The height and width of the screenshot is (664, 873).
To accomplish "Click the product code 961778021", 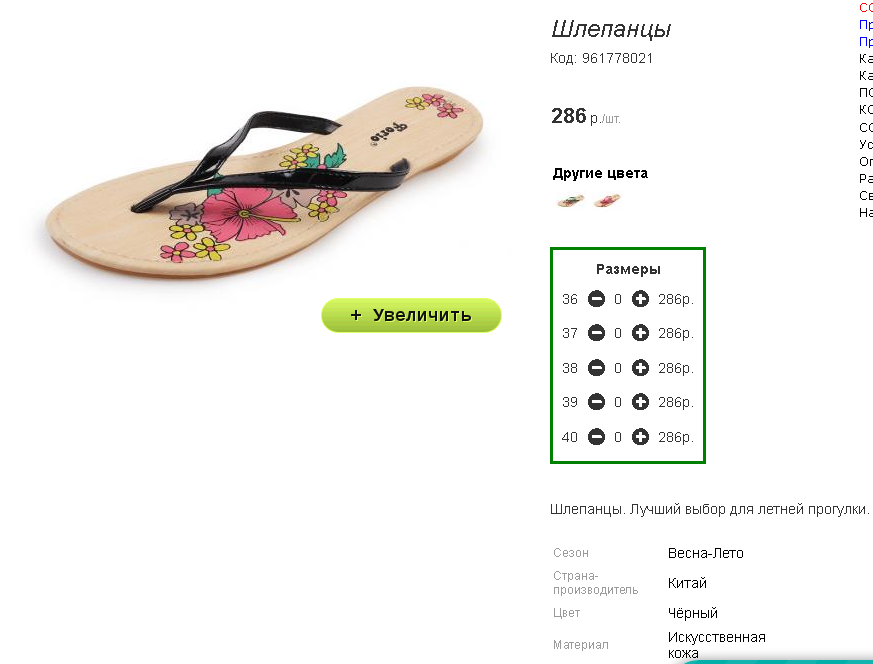I will 617,58.
